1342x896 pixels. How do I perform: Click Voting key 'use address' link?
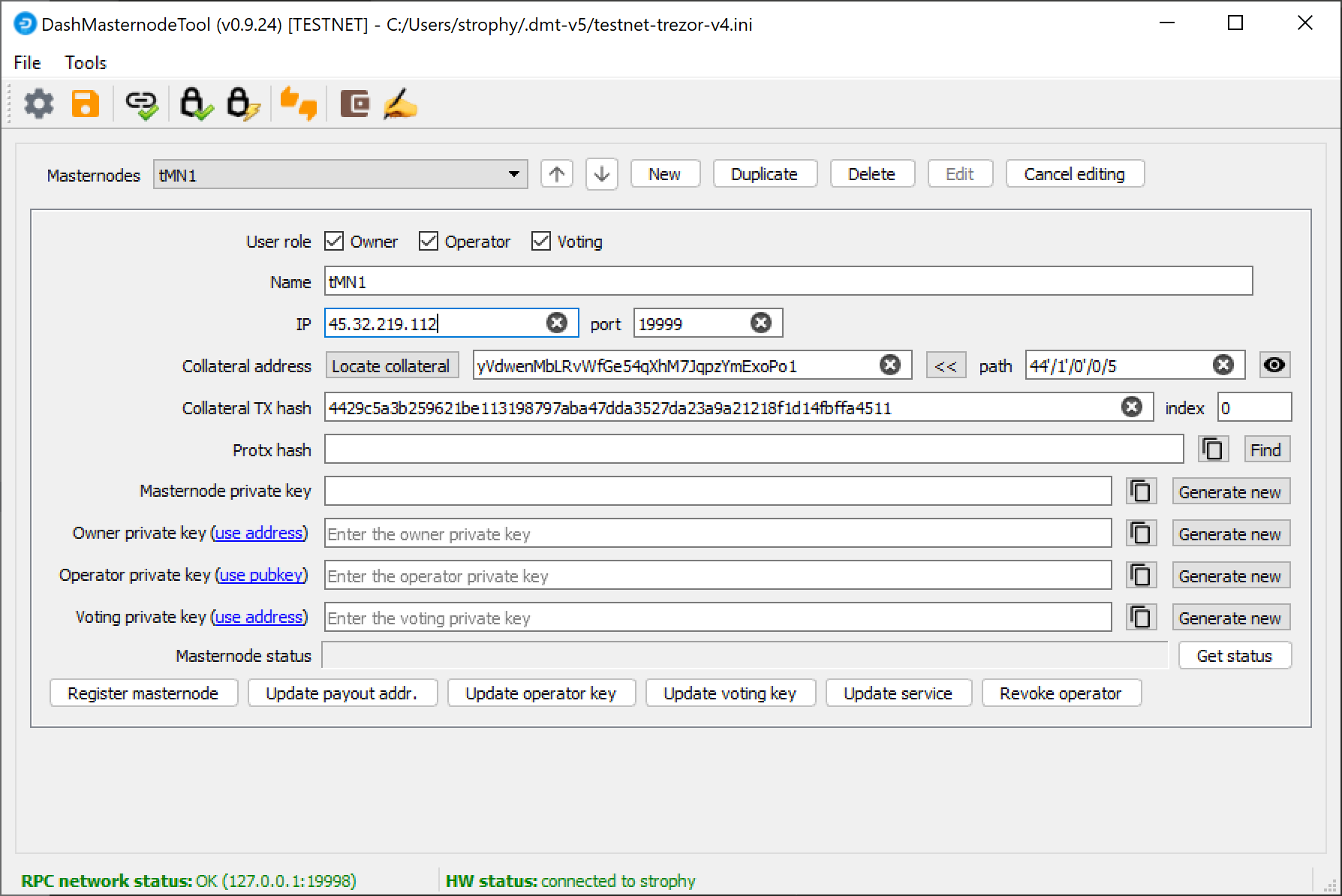(x=259, y=617)
